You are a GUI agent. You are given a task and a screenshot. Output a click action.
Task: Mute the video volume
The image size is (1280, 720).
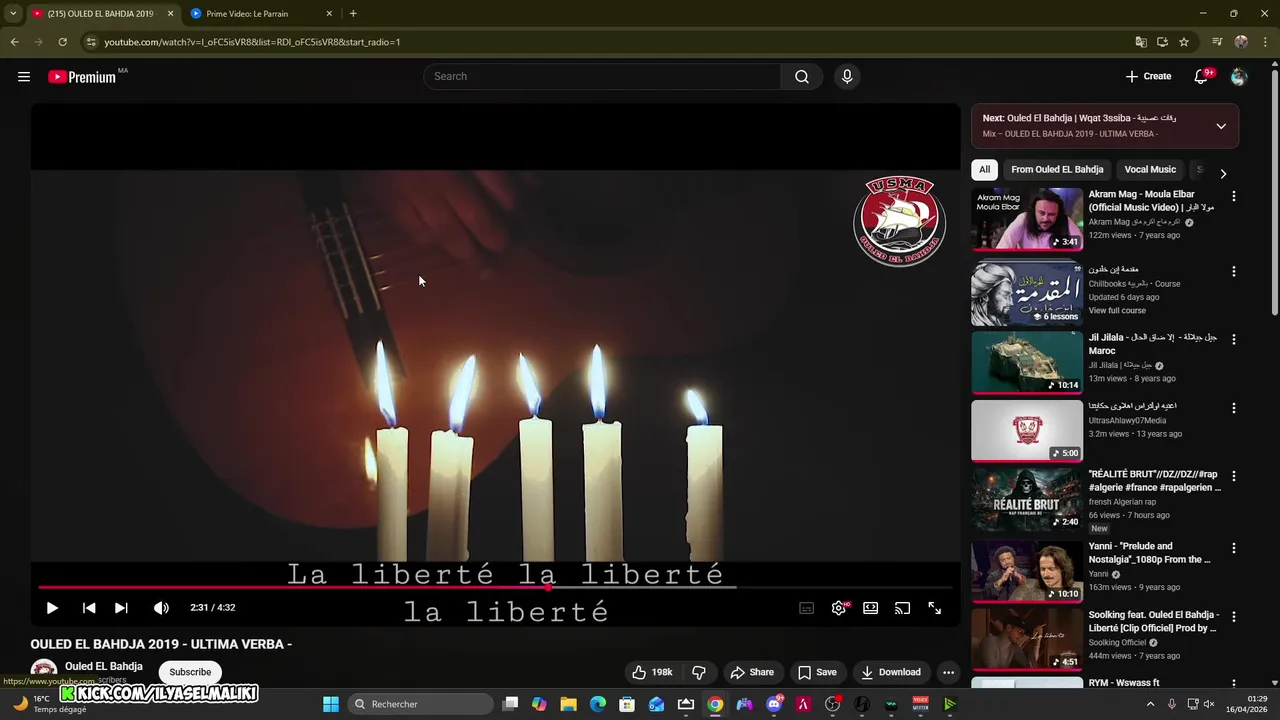coord(161,608)
